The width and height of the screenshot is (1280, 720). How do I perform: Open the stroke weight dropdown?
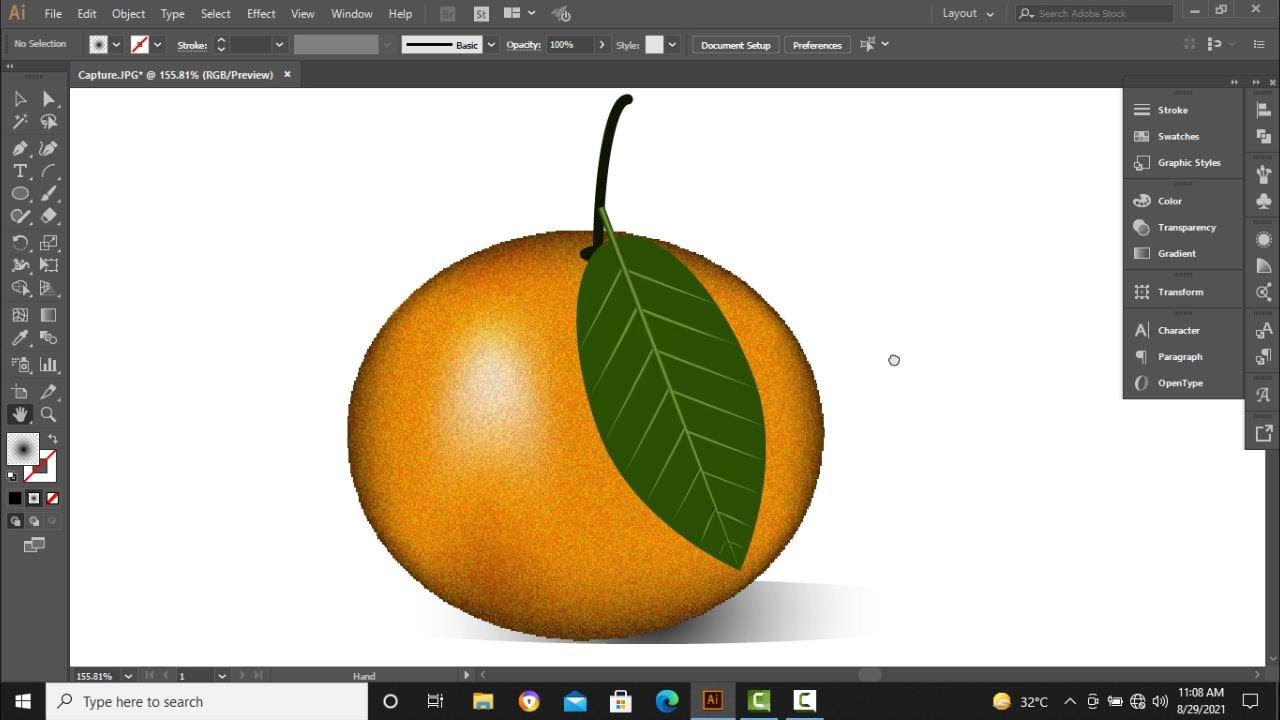[x=279, y=45]
